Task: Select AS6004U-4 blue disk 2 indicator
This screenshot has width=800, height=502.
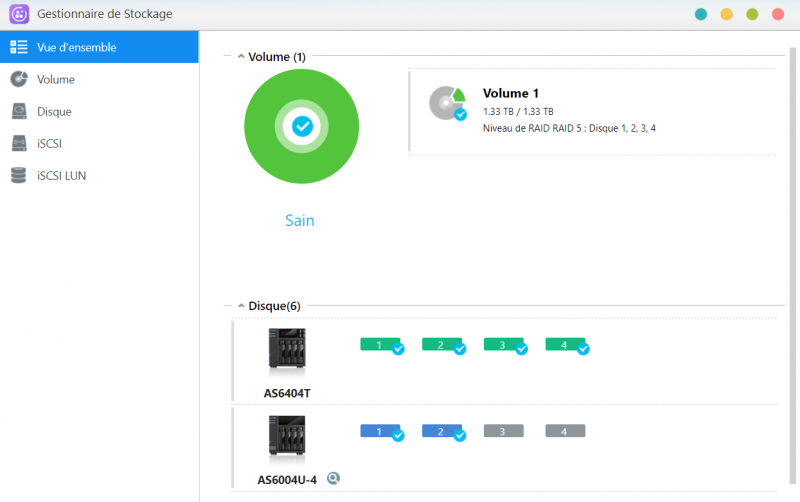Action: pos(443,432)
